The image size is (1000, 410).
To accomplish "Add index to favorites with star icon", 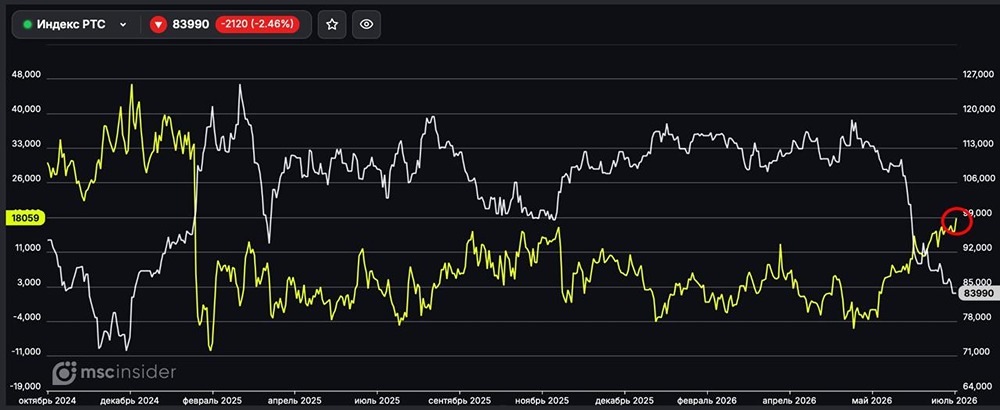I will click(x=332, y=25).
